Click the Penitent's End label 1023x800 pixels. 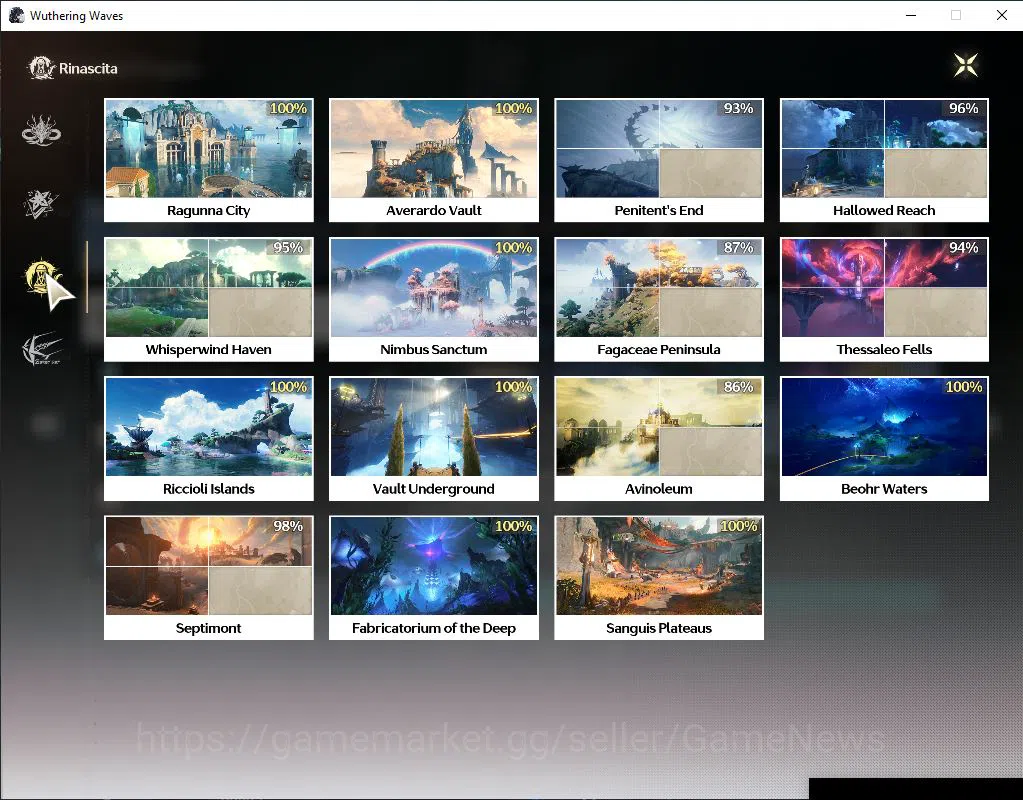[x=659, y=210]
